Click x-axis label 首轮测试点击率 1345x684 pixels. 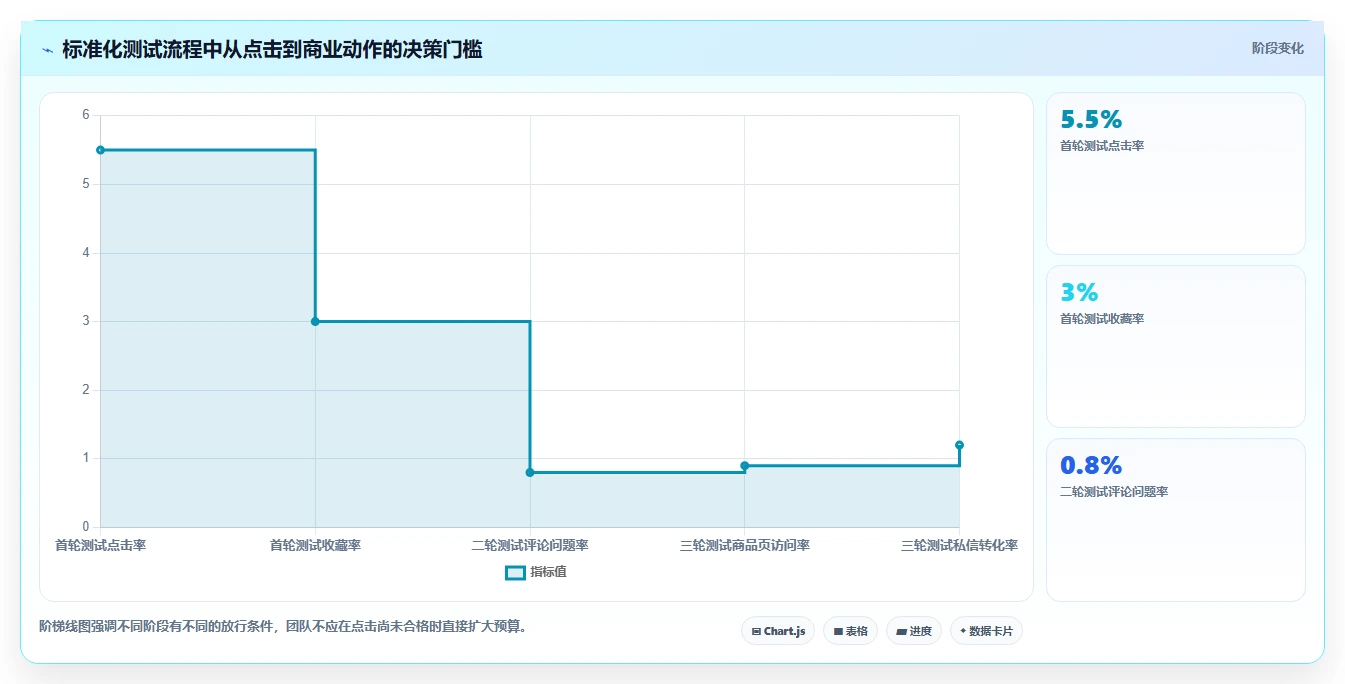100,545
